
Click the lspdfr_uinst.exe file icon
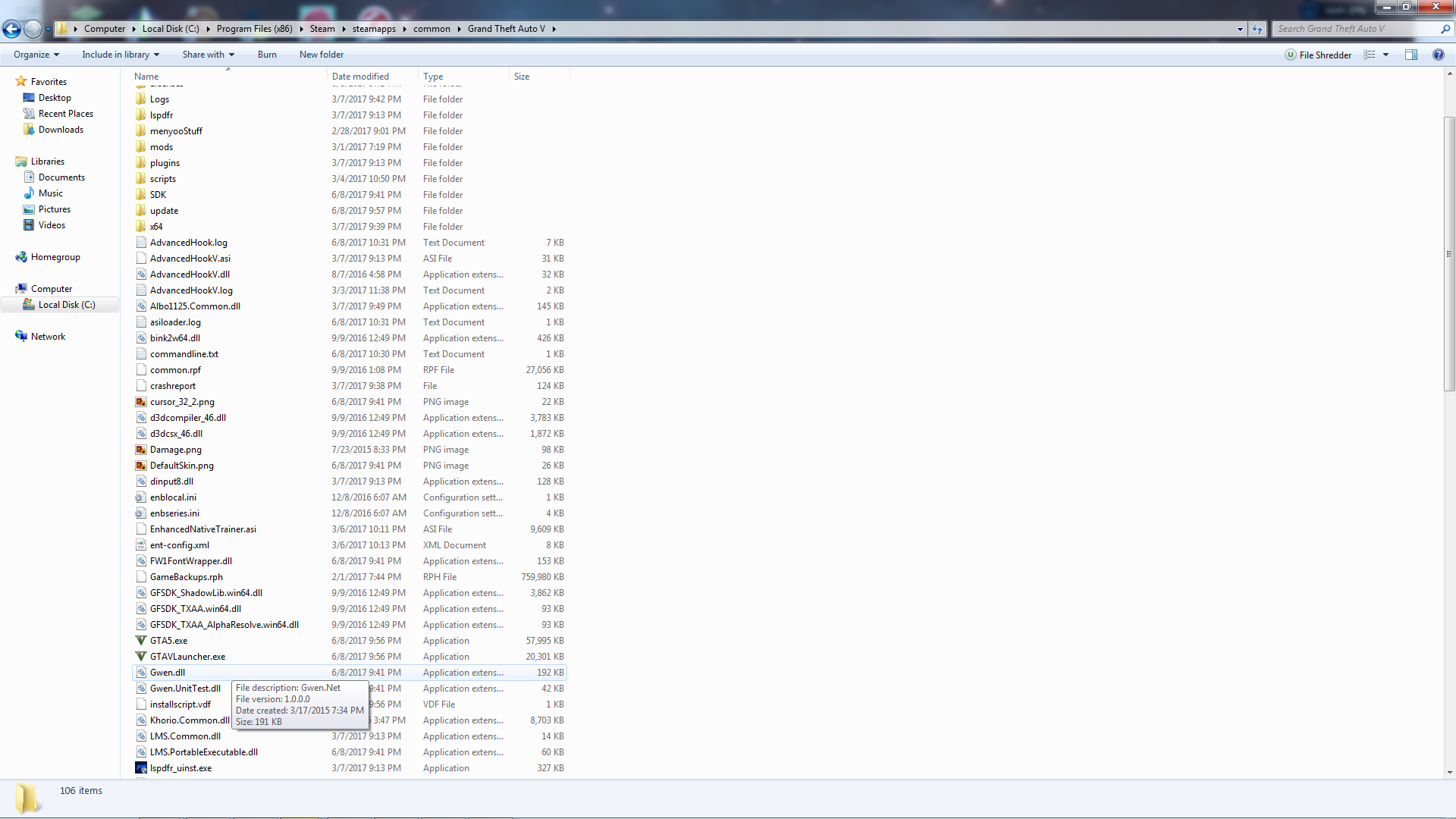coord(141,768)
